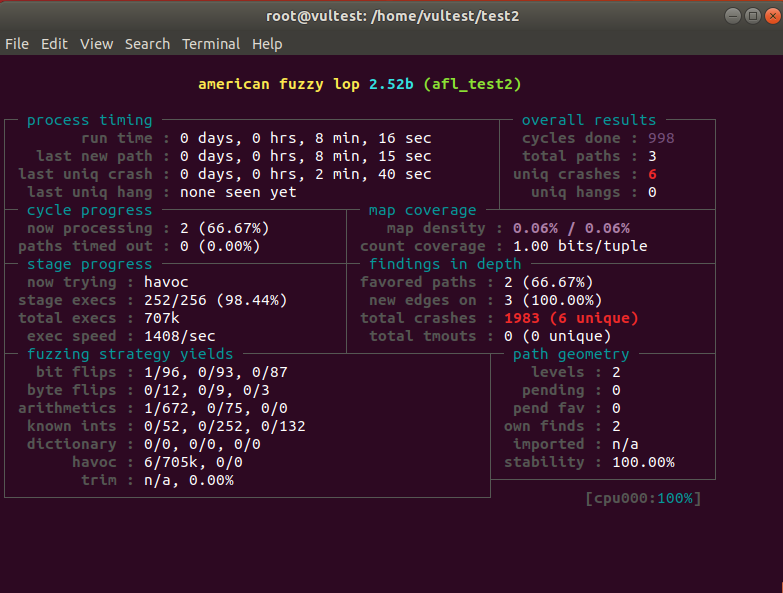Click the uniq hangs value 0

[652, 192]
